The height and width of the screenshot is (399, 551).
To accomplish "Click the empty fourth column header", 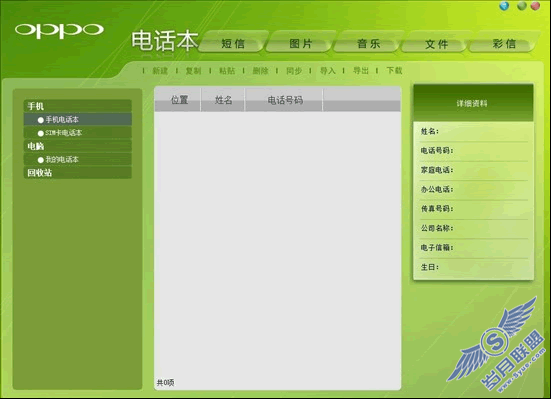I will coord(362,100).
